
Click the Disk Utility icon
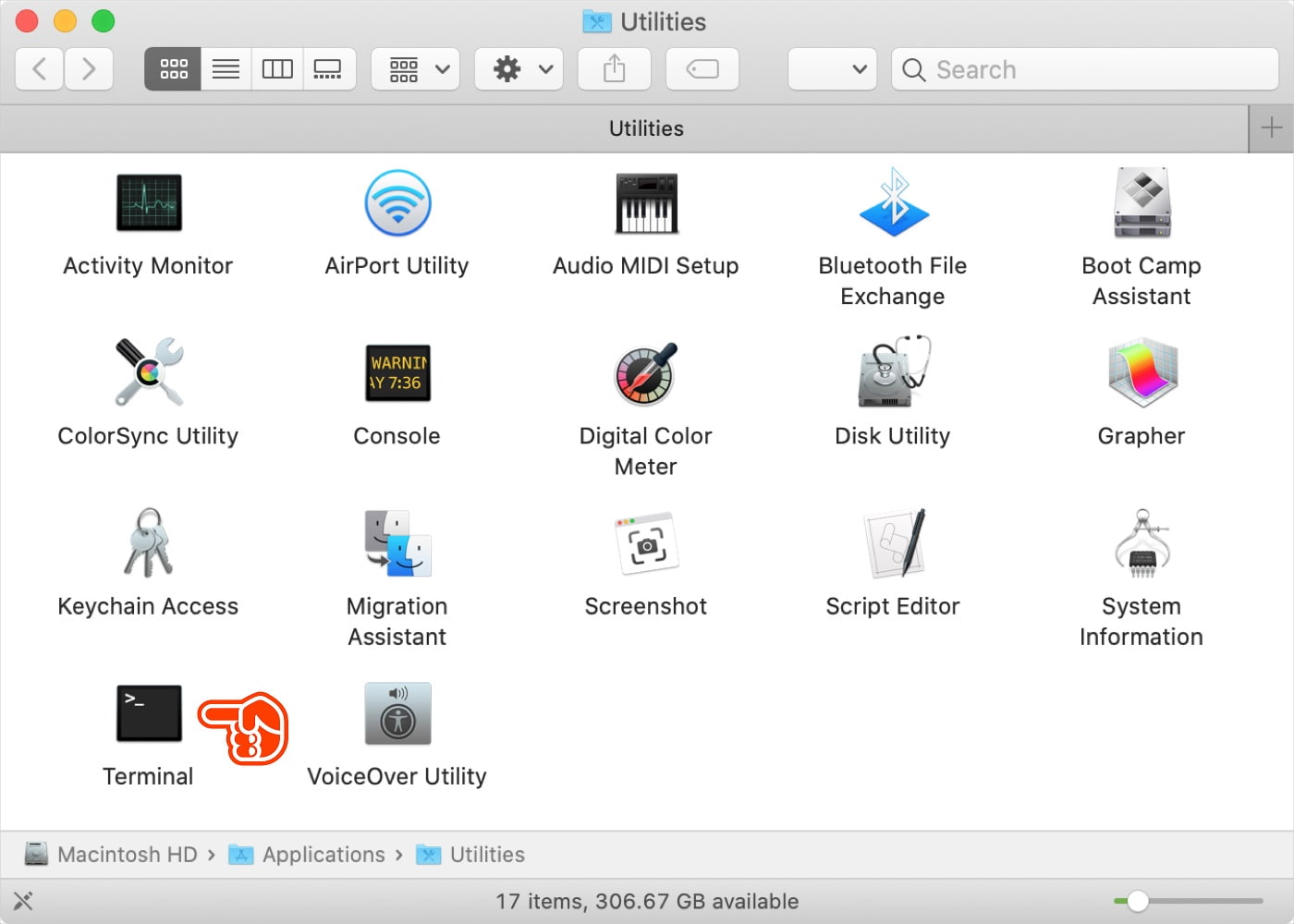click(x=894, y=371)
